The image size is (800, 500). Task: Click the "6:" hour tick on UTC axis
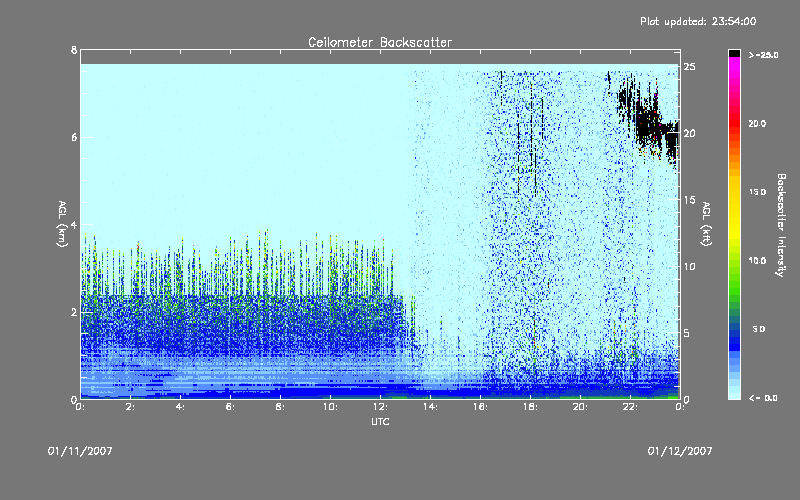tap(231, 407)
